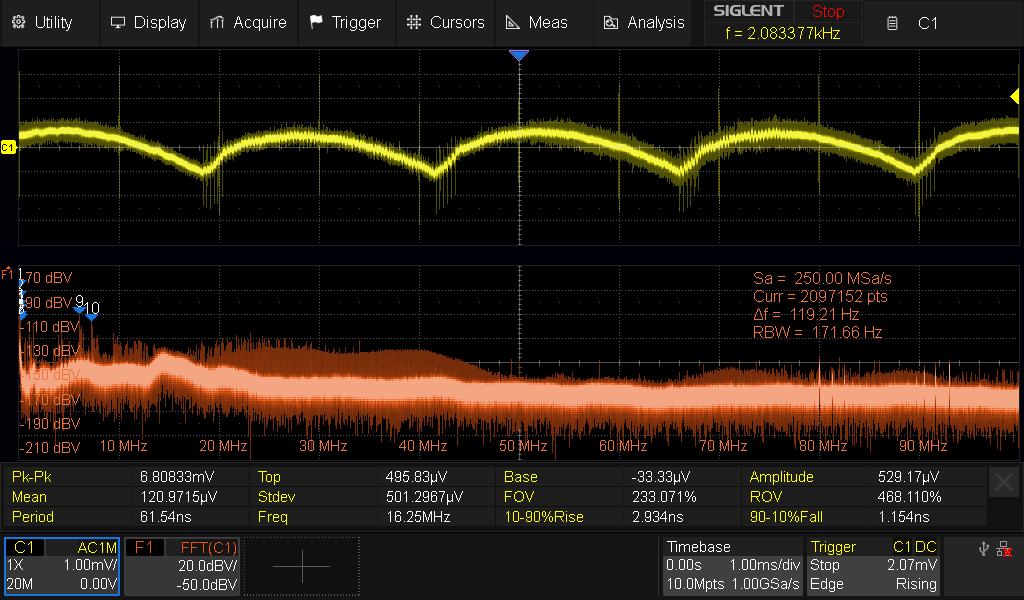
Task: Select the blue trigger position marker
Action: click(x=518, y=56)
